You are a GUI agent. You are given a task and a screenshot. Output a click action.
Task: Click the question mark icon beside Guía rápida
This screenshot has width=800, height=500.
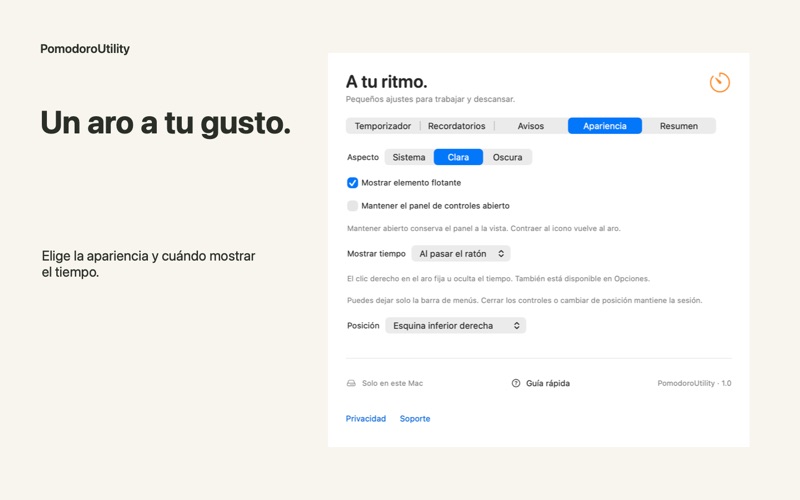pos(516,383)
